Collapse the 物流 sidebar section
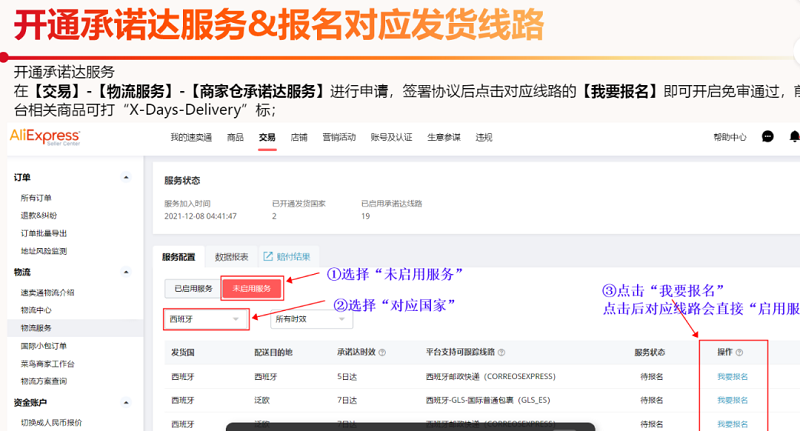Viewport: 800px width, 431px height. click(x=126, y=272)
